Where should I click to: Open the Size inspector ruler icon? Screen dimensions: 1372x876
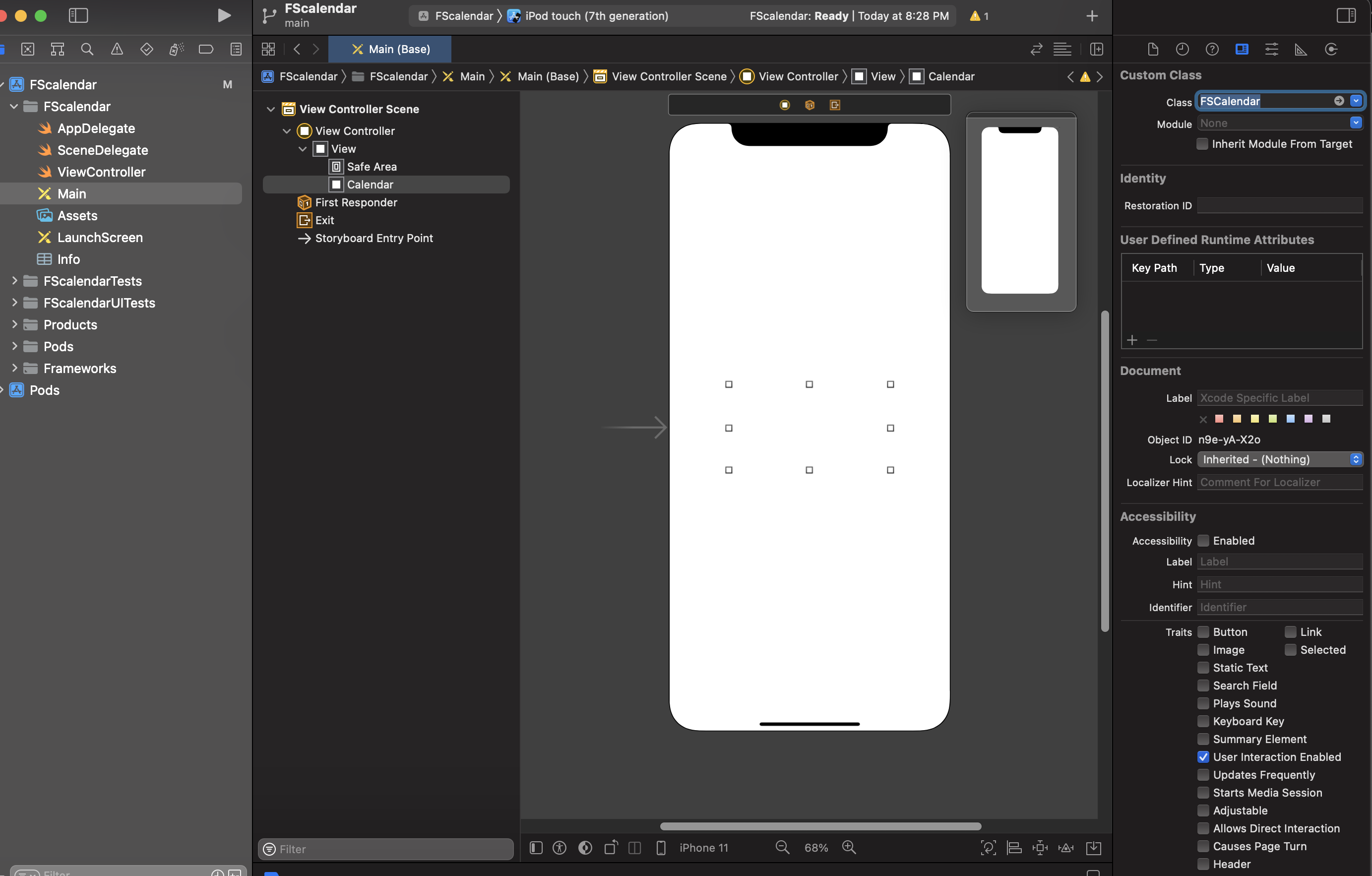[1301, 49]
